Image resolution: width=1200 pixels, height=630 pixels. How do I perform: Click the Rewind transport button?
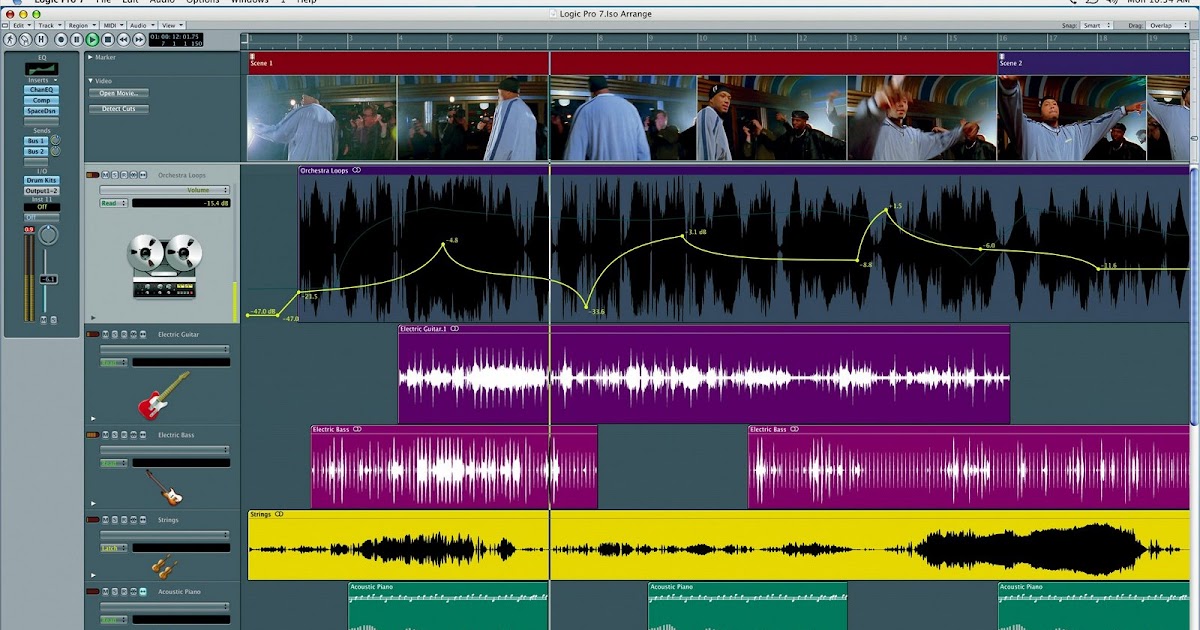pos(123,40)
